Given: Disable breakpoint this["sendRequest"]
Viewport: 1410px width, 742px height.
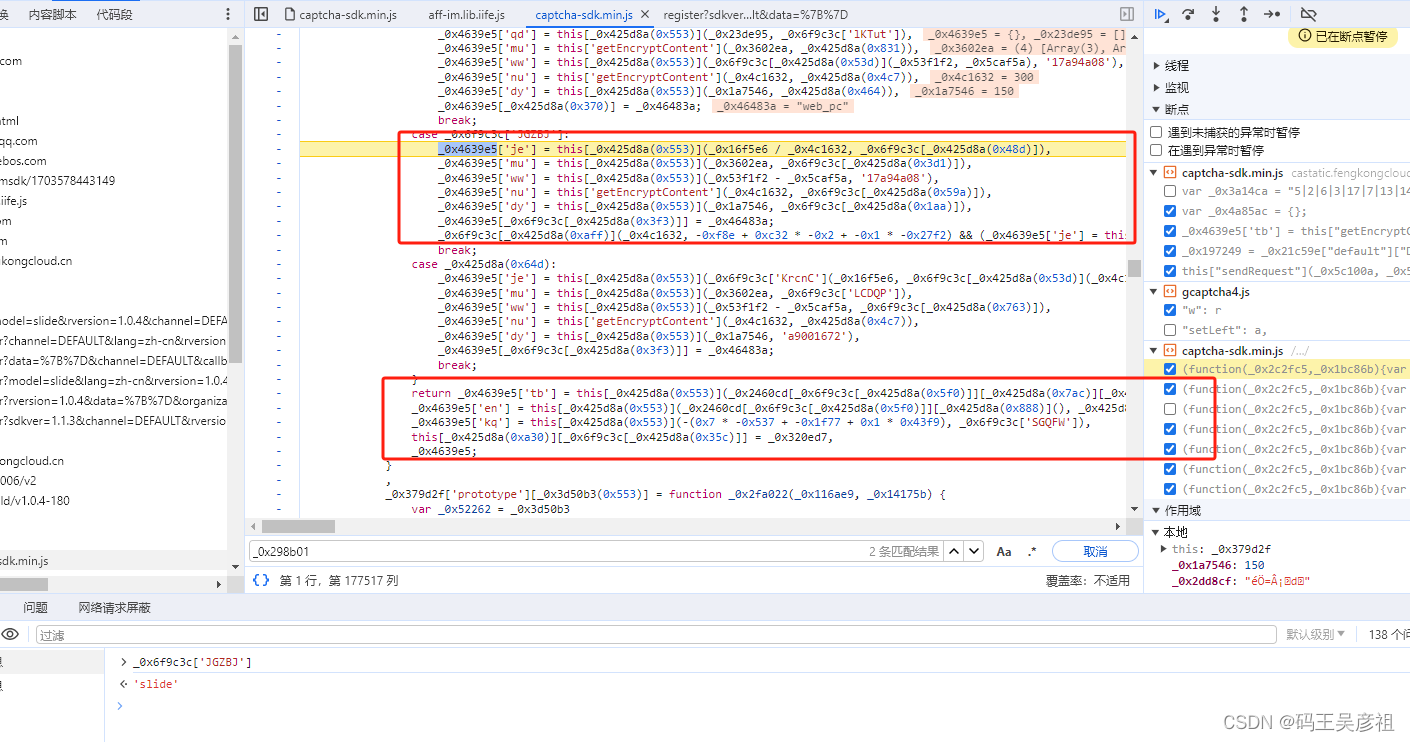Looking at the screenshot, I should coord(1170,271).
